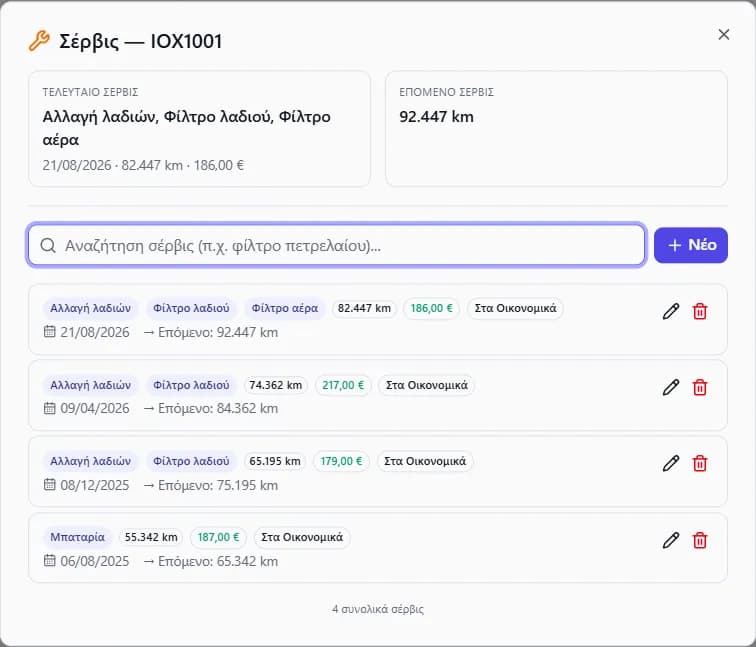The width and height of the screenshot is (756, 647).
Task: Edit the Μπαταρία service entry
Action: (671, 540)
